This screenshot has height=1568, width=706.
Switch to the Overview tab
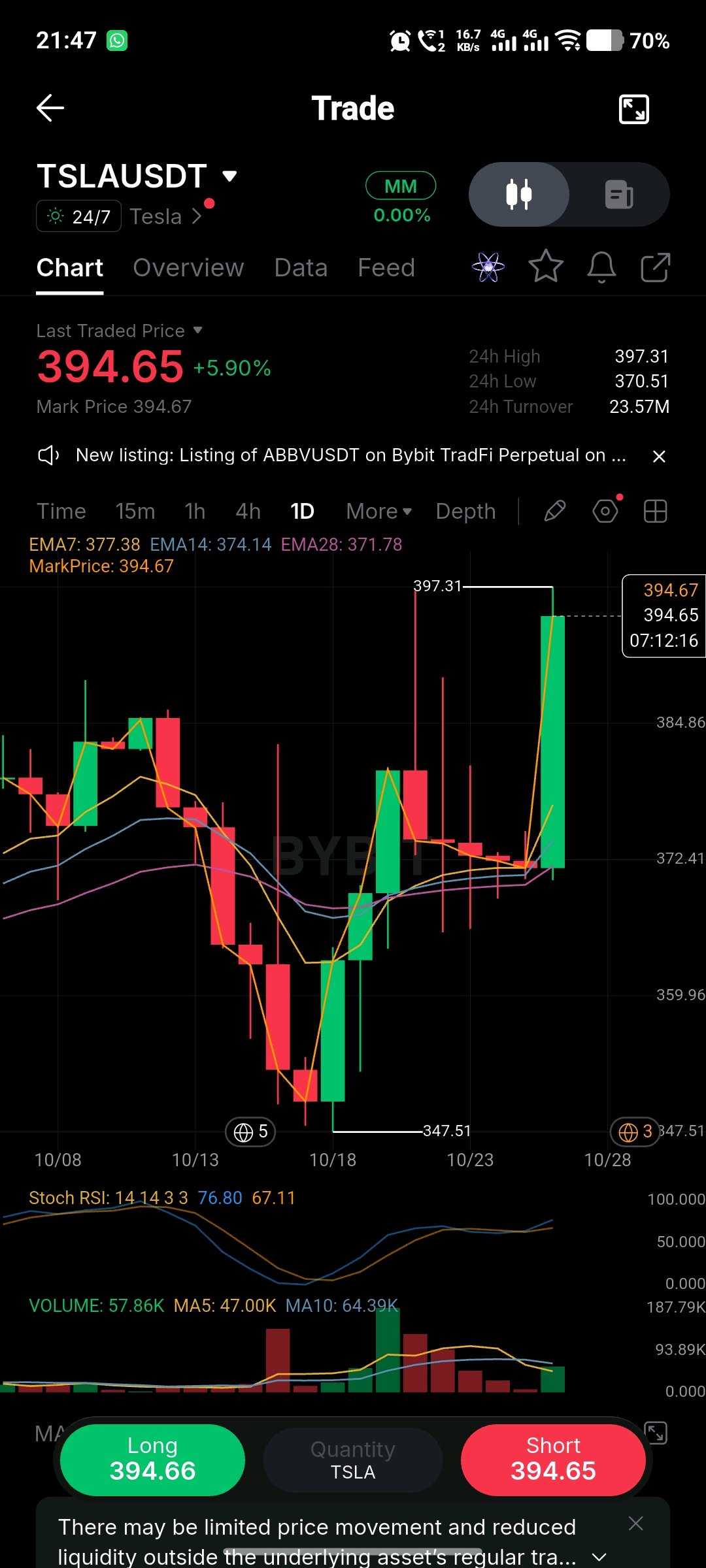click(x=188, y=267)
